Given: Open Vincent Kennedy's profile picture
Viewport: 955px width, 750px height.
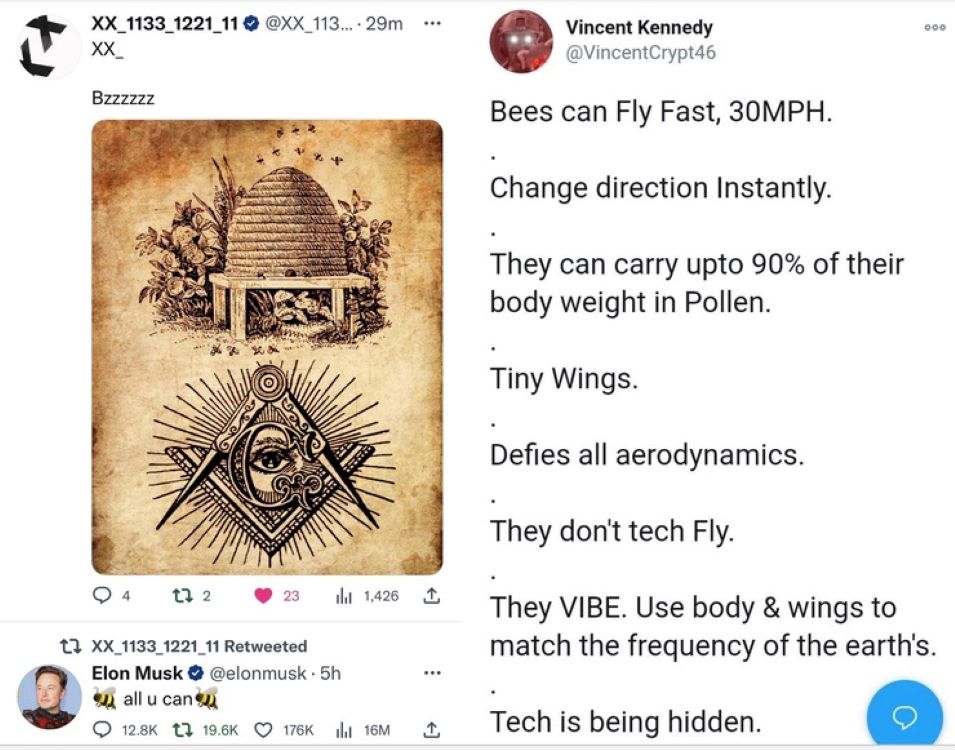Looking at the screenshot, I should tap(521, 41).
